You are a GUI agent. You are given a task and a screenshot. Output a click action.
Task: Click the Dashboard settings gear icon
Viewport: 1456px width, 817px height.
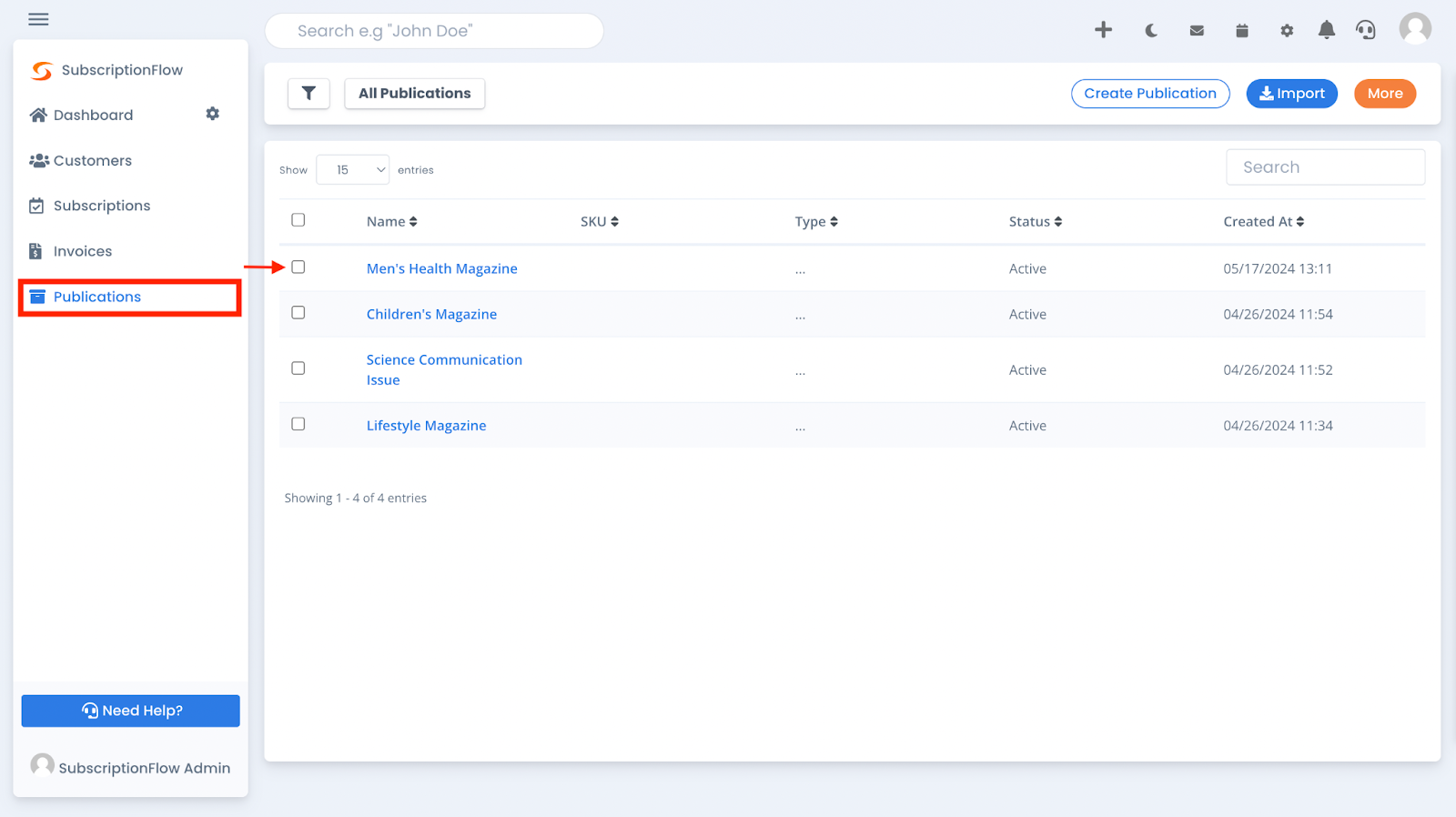coord(212,114)
